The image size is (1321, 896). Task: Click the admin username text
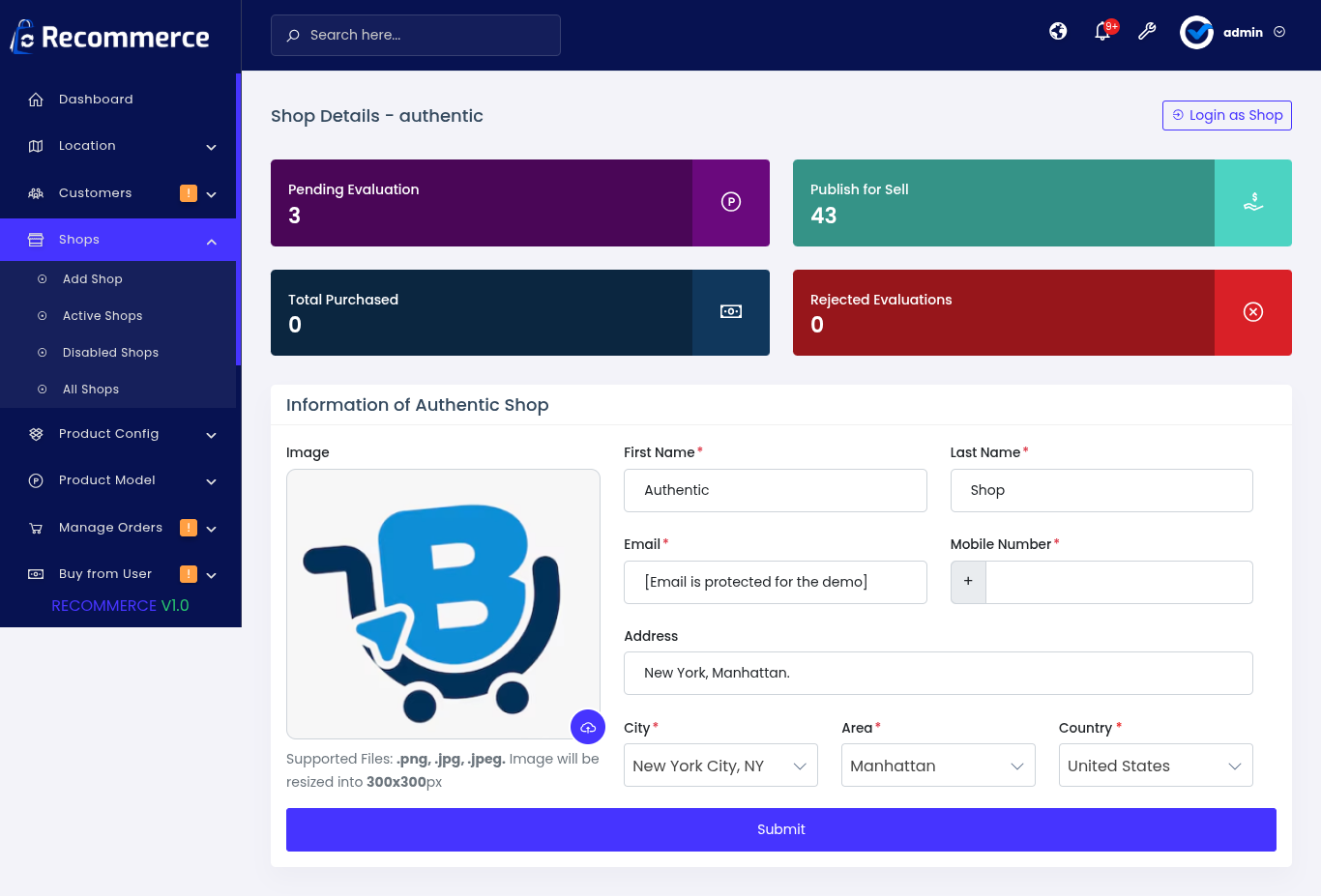tap(1243, 32)
